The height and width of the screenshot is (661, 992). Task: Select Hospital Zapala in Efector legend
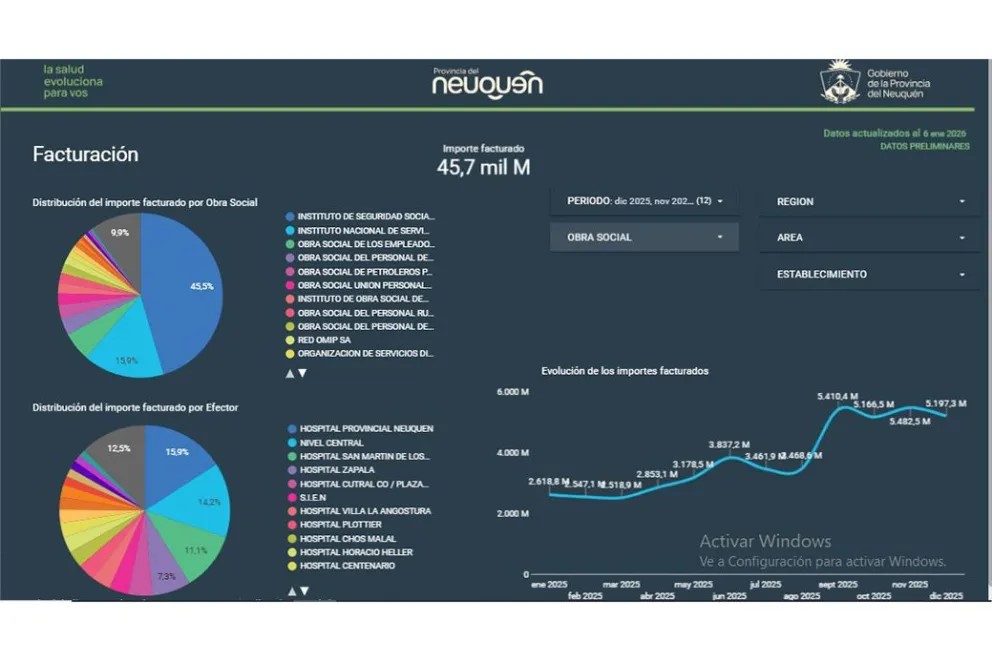click(x=337, y=470)
